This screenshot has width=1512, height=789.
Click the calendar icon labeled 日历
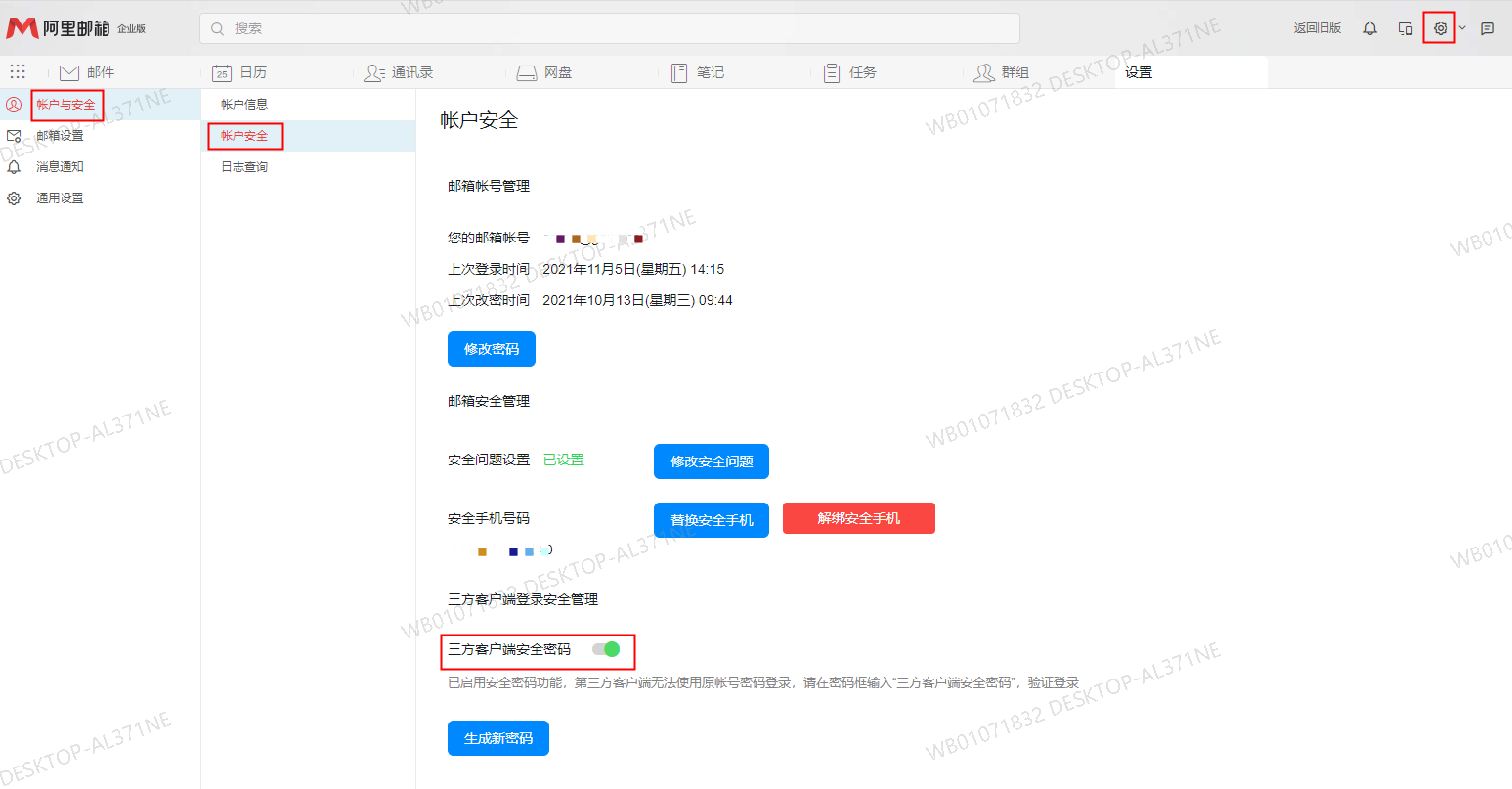[222, 72]
